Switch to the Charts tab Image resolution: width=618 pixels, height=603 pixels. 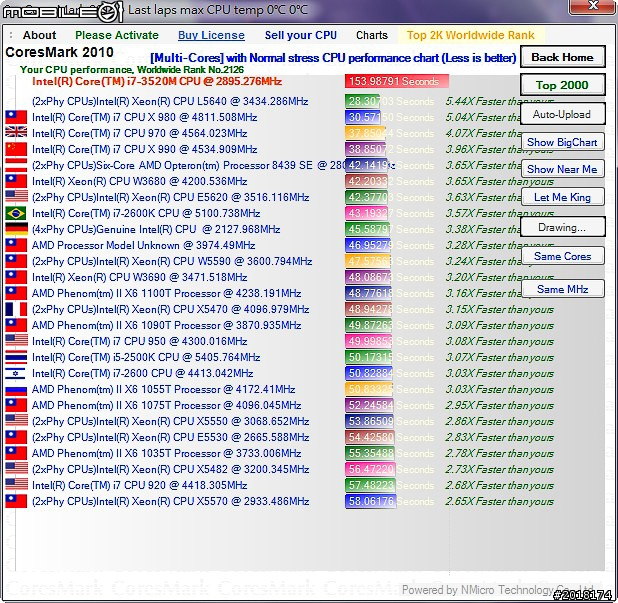371,35
